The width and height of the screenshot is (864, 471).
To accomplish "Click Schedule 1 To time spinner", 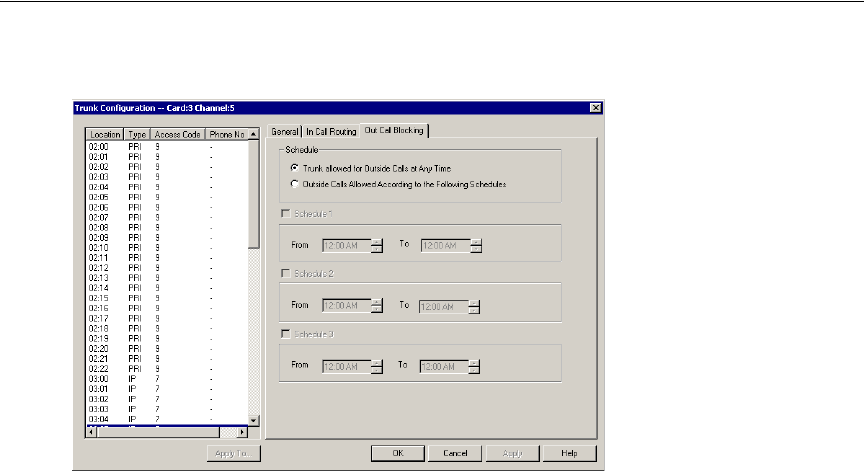I will click(x=477, y=244).
